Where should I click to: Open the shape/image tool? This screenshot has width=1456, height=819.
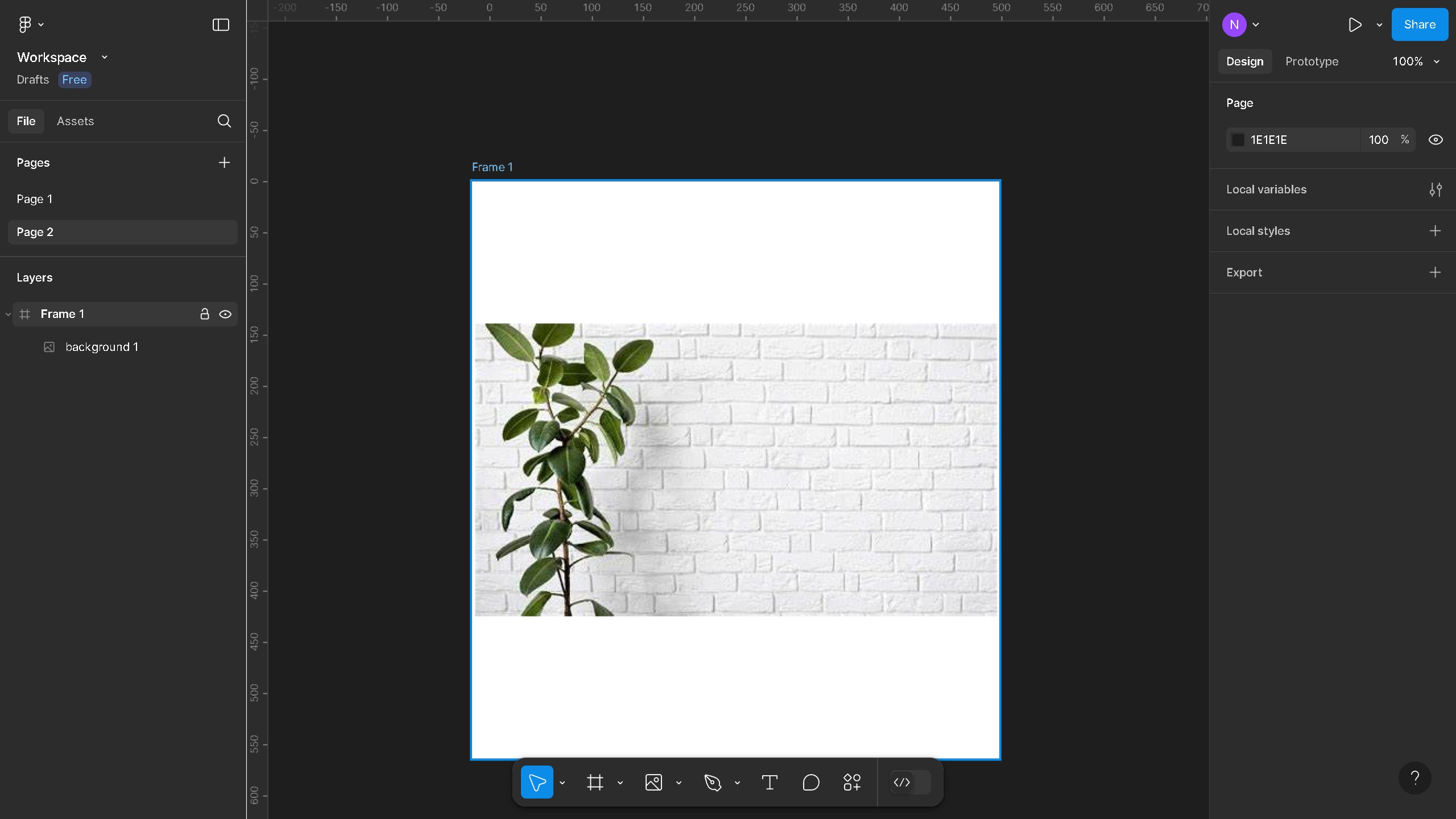[654, 781]
